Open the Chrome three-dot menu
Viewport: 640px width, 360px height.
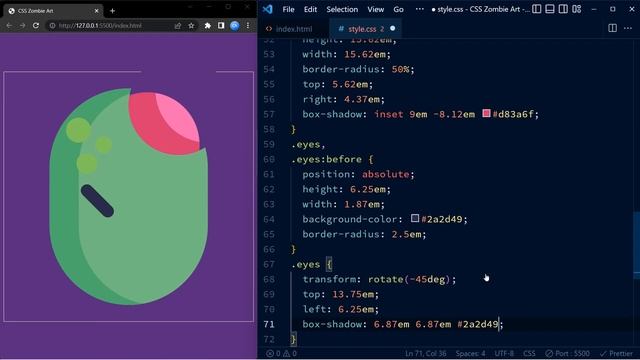(248, 26)
